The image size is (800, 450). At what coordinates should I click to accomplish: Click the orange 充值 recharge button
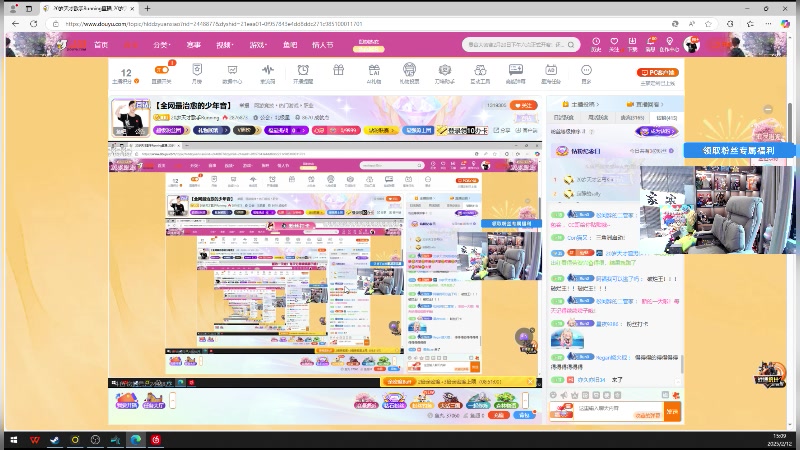(498, 415)
